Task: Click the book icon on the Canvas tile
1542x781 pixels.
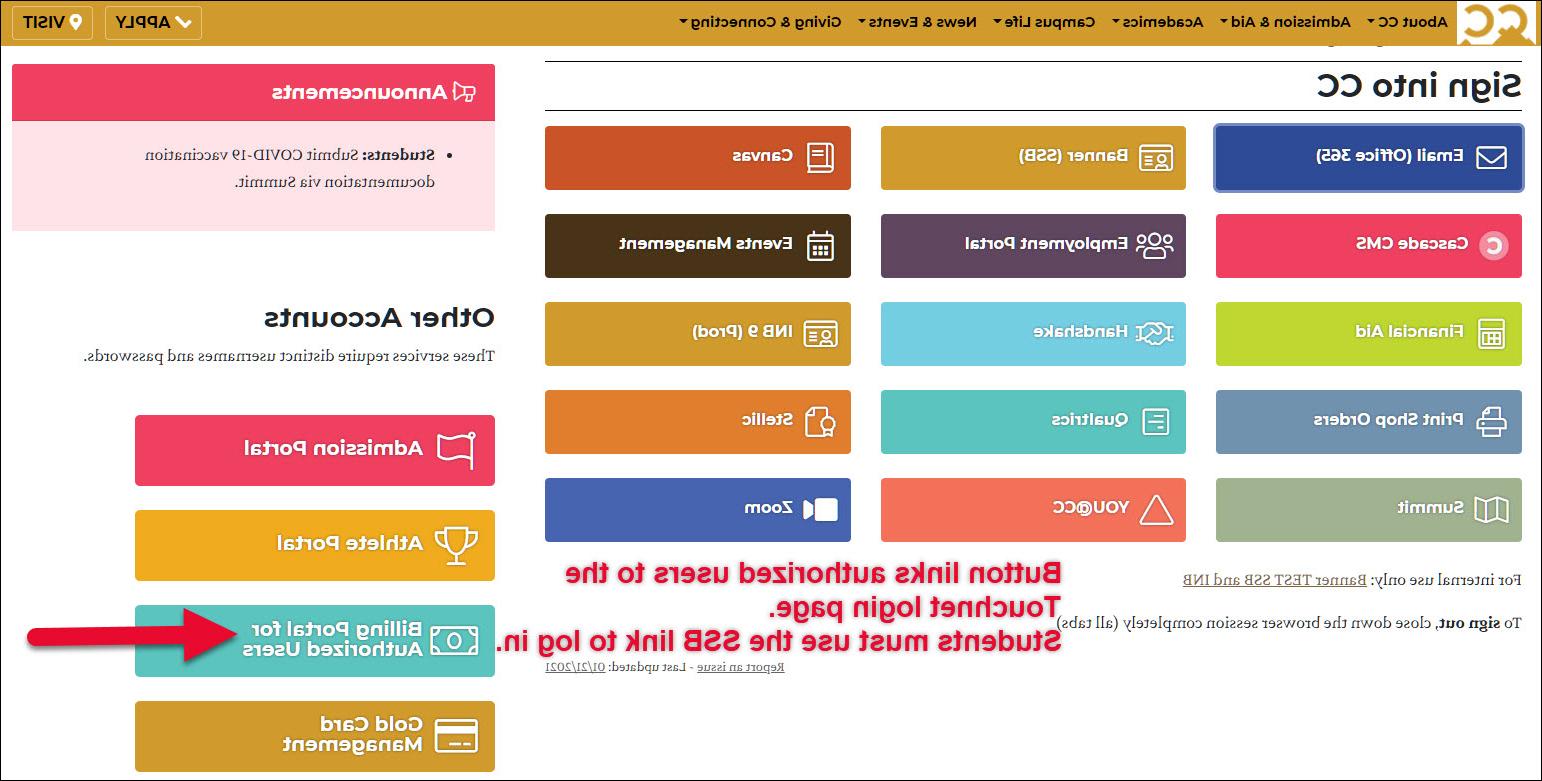Action: (x=820, y=157)
